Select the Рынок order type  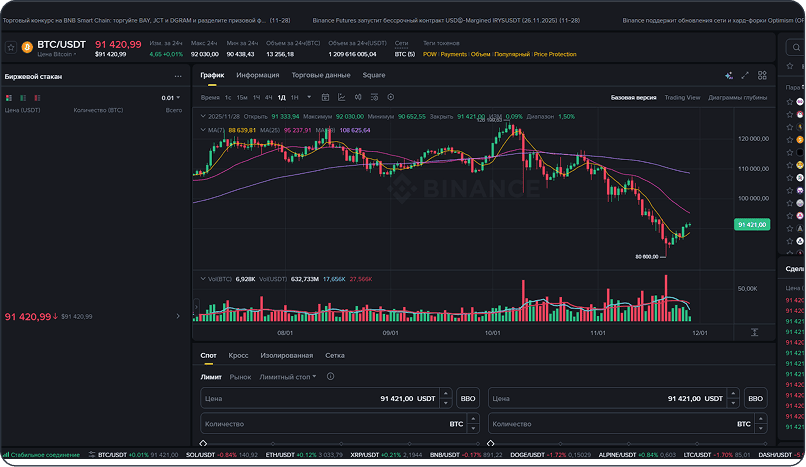[240, 377]
